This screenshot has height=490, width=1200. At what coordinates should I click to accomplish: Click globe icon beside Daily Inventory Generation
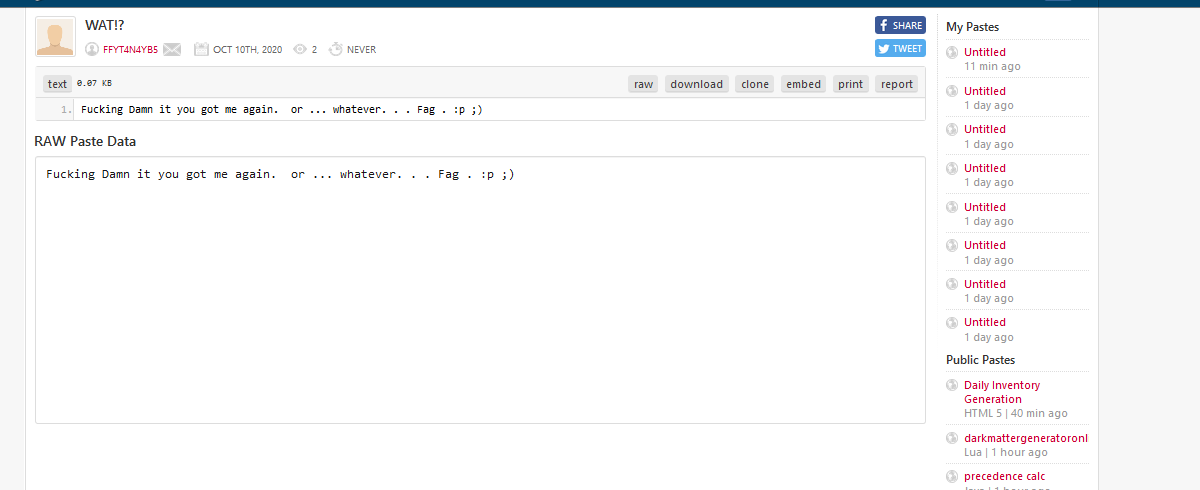point(953,385)
